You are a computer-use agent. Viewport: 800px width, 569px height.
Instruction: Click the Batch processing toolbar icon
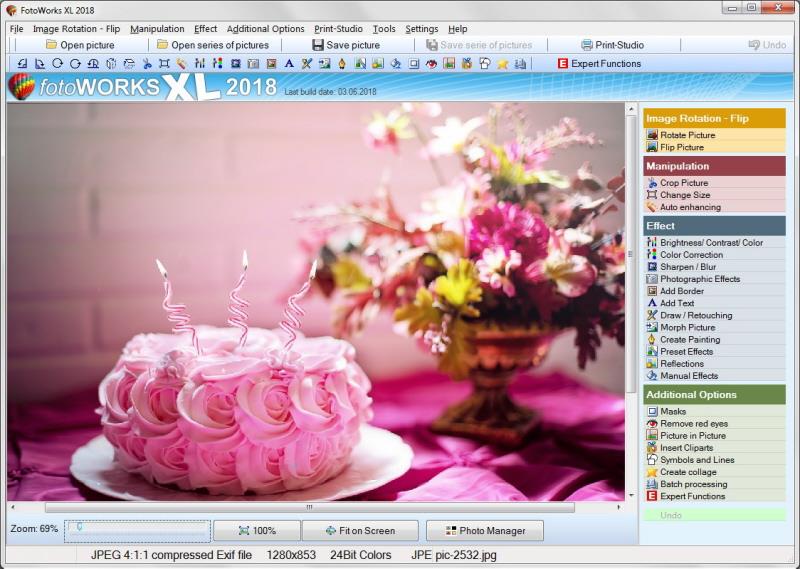(x=520, y=63)
